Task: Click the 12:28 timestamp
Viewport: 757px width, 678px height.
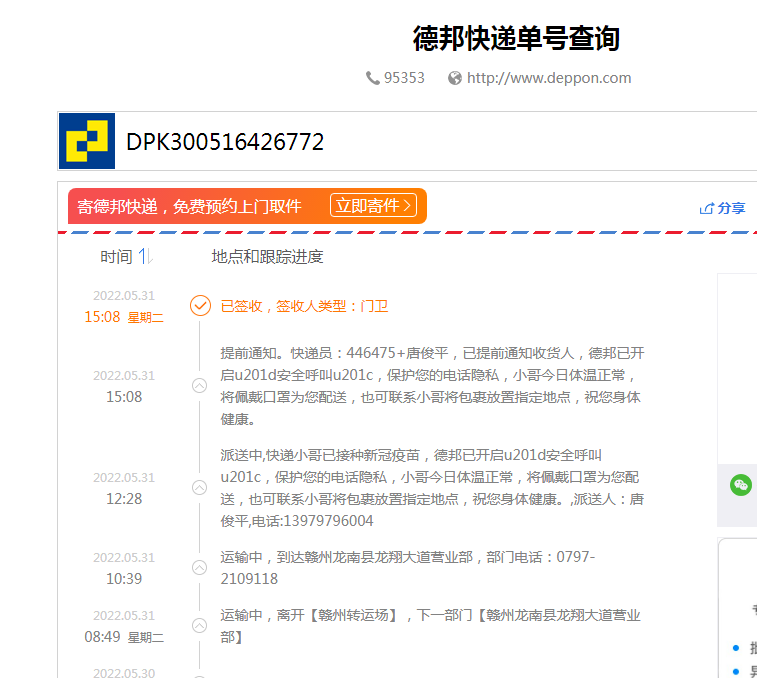Action: [x=124, y=498]
